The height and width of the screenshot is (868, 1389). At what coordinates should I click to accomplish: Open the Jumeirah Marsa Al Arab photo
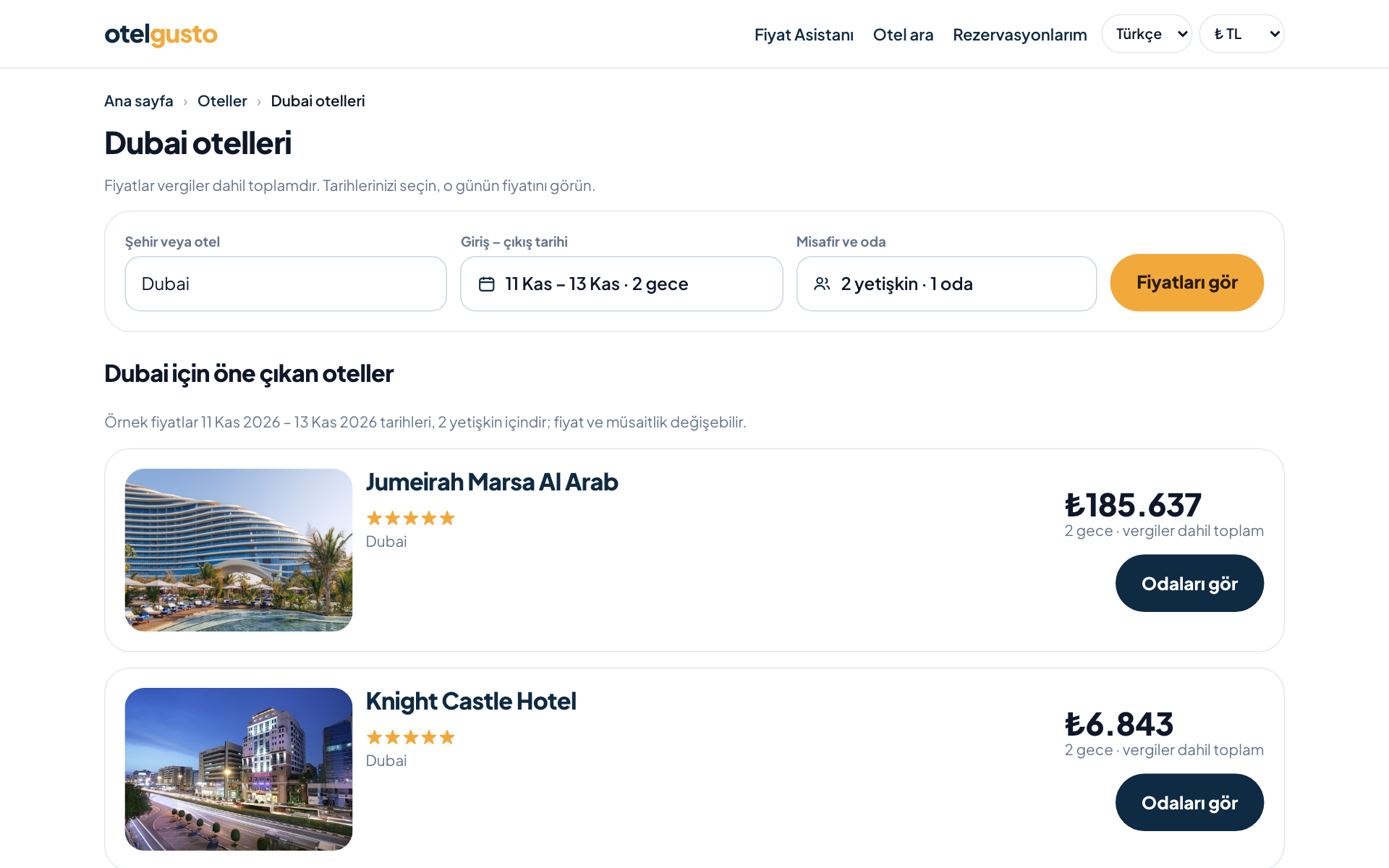pyautogui.click(x=239, y=550)
